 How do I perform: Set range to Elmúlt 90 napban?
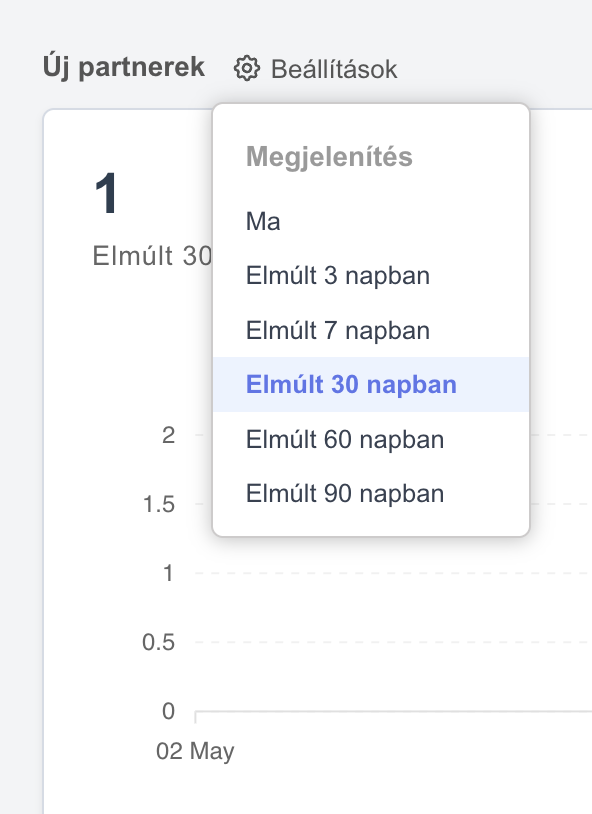(x=371, y=493)
